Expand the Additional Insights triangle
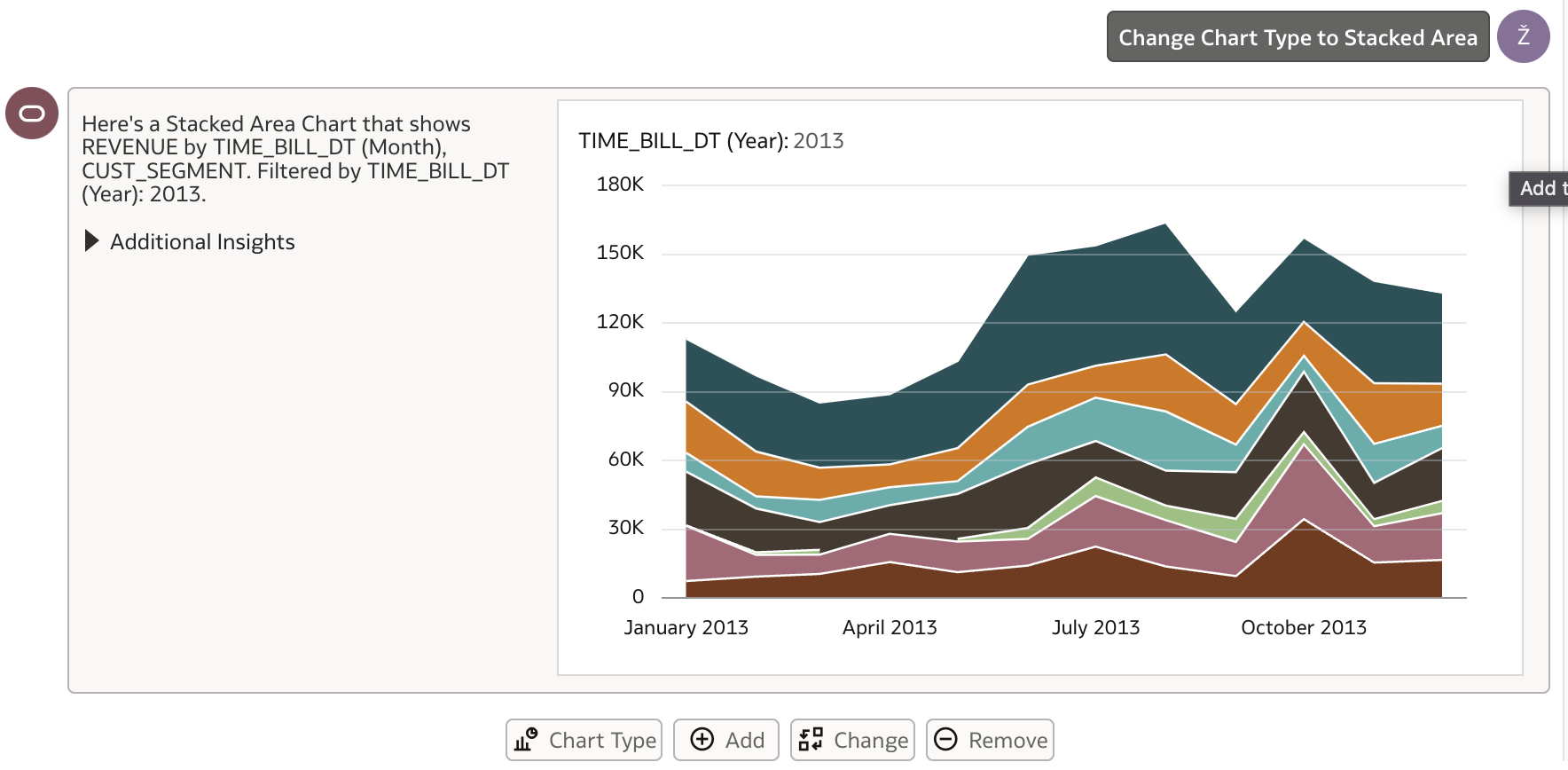Screen dimensions: 1568x770 tap(91, 241)
